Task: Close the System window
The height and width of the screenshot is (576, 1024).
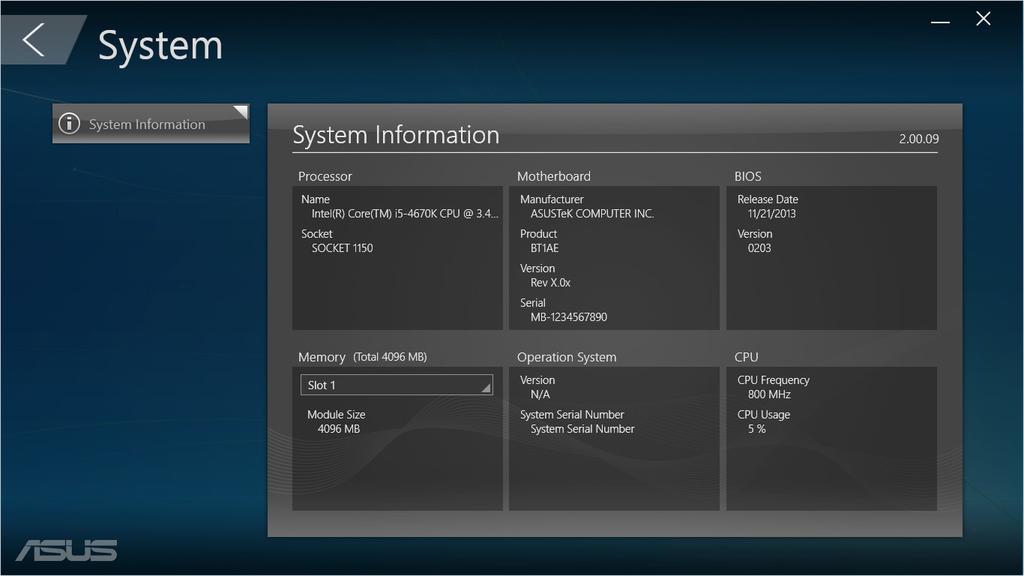Action: pos(984,19)
